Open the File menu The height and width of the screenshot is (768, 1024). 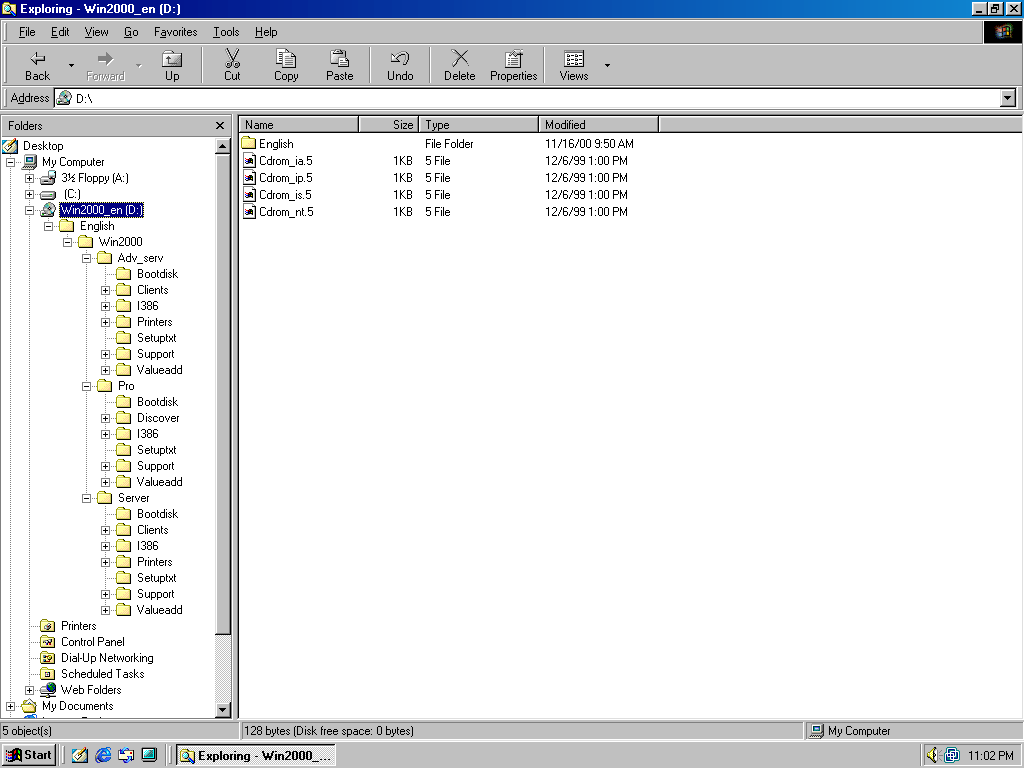(x=27, y=32)
